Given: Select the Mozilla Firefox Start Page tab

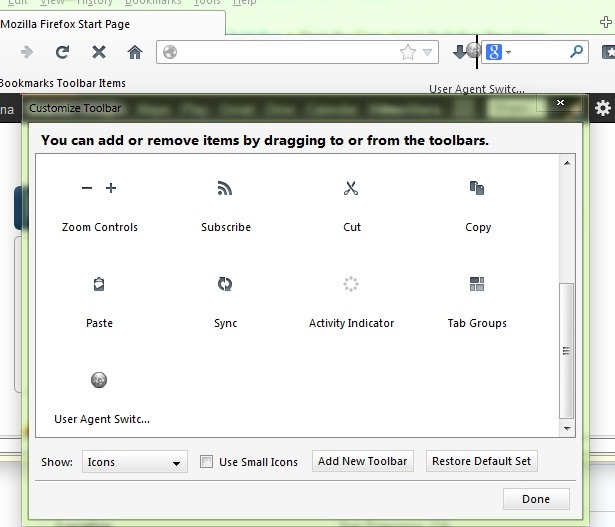Looking at the screenshot, I should (x=112, y=24).
